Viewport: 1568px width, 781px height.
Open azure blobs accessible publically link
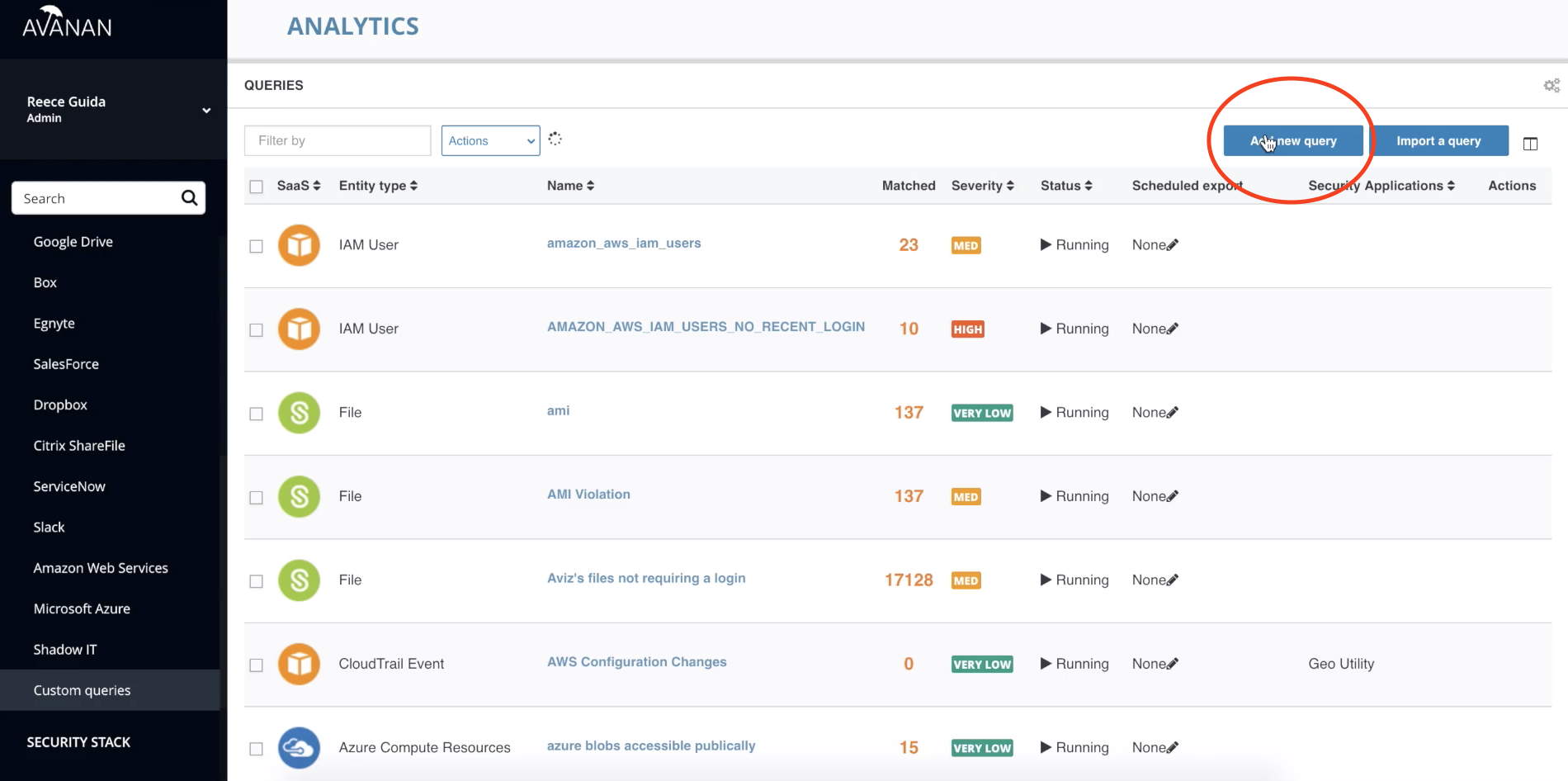point(651,746)
